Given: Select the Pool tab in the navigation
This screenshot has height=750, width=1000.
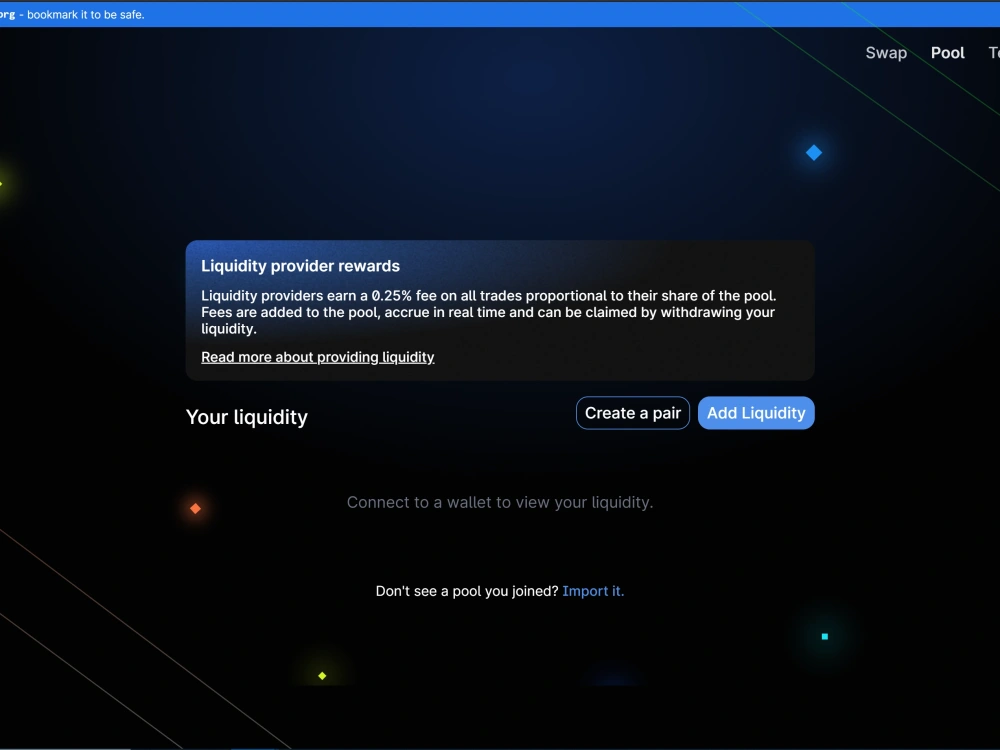Looking at the screenshot, I should (947, 52).
